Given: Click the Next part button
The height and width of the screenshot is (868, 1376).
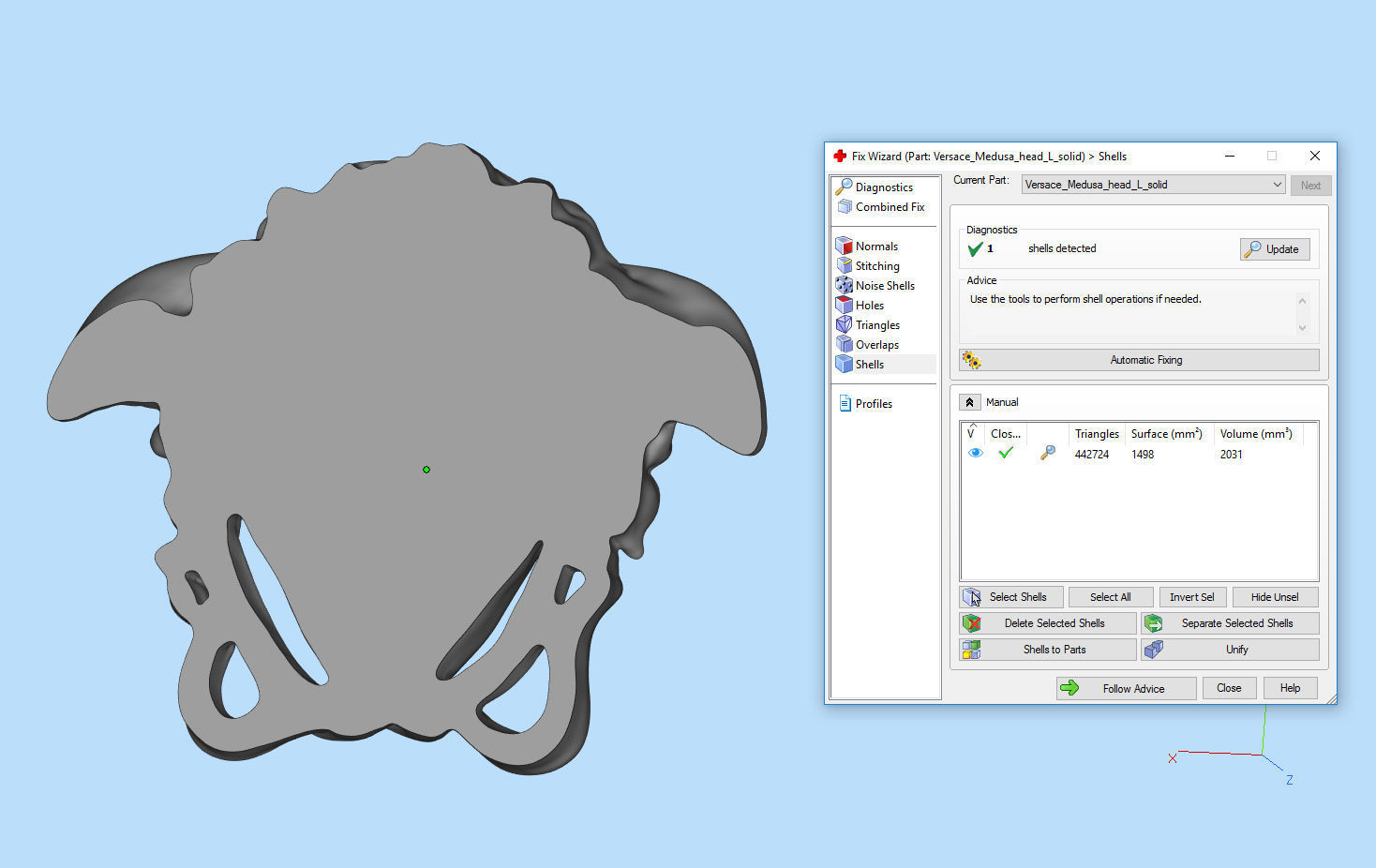Looking at the screenshot, I should tap(1310, 186).
